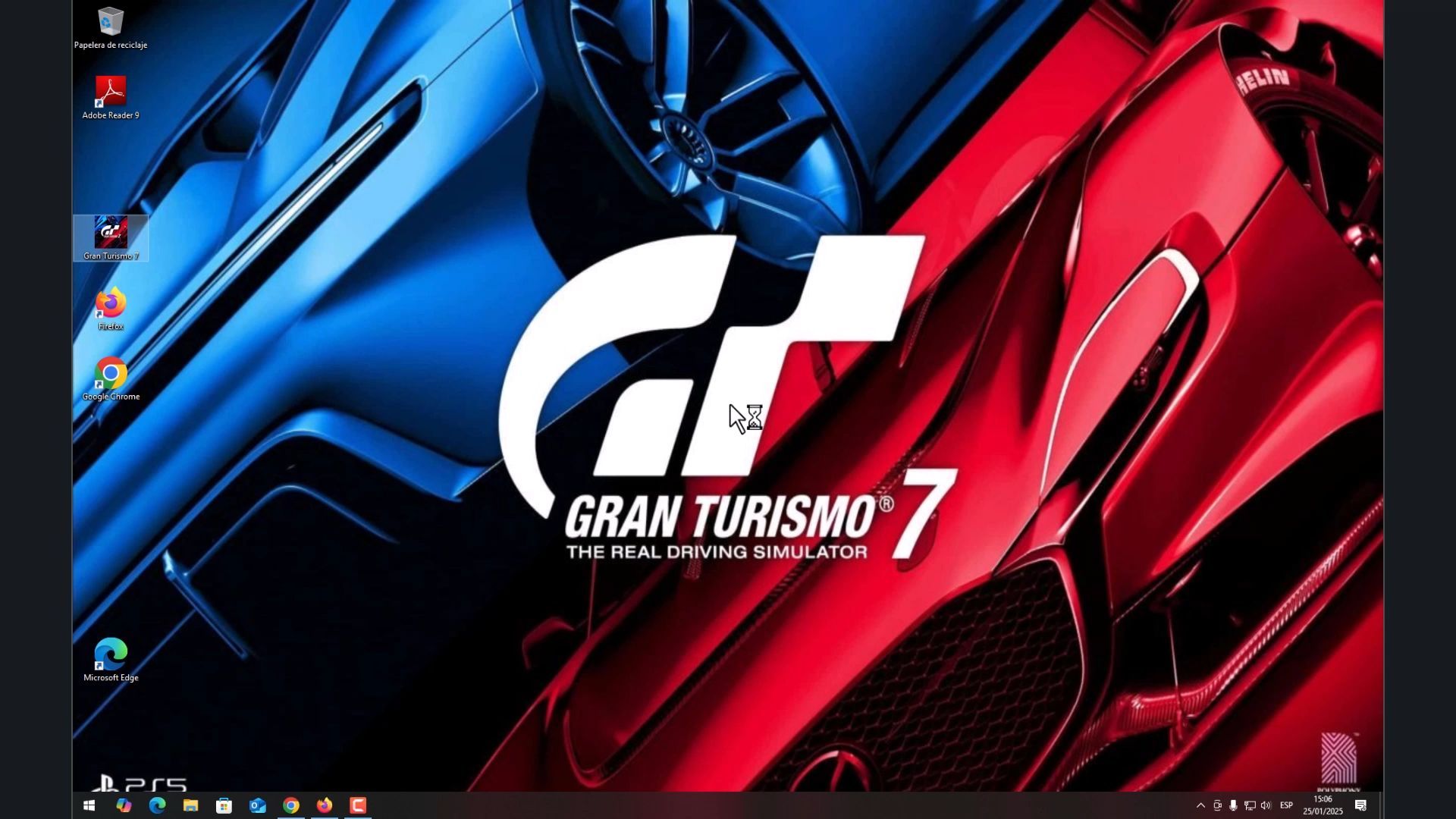
Task: Select the Gran Turismo 7 desktop shortcut
Action: (111, 238)
